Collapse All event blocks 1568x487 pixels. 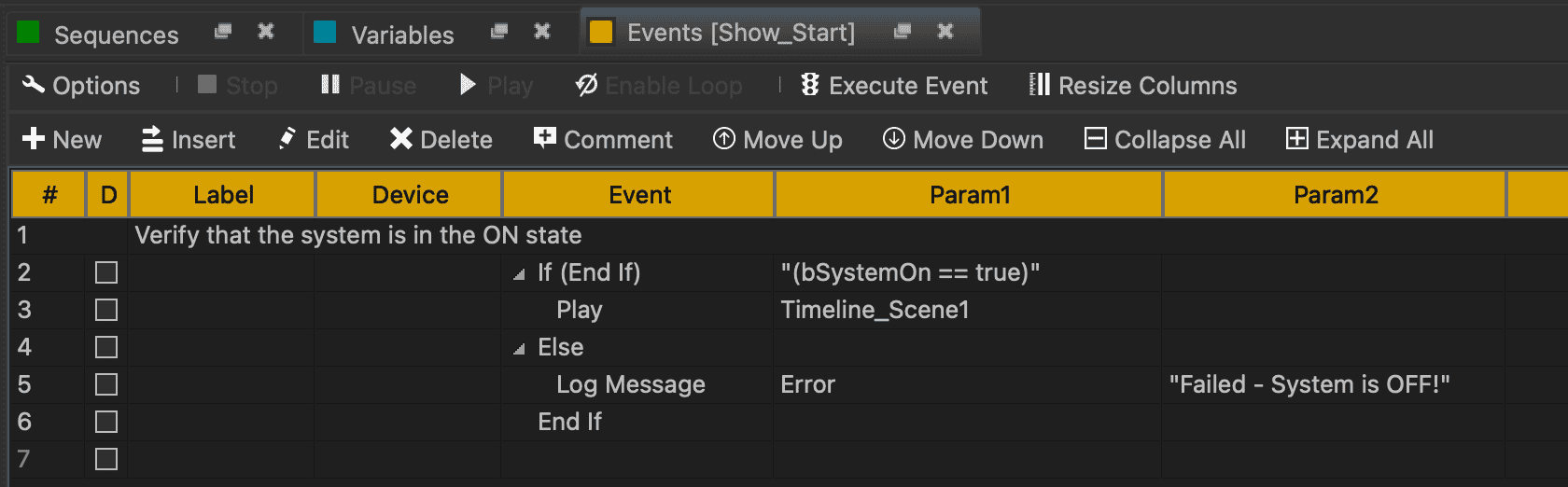pos(1165,139)
